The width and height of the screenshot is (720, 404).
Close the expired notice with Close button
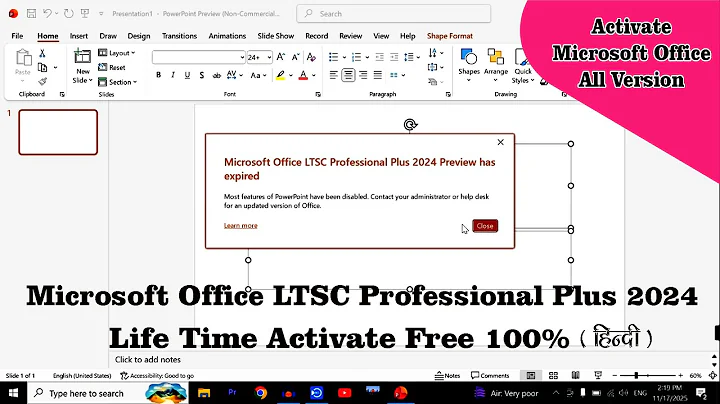pos(485,226)
